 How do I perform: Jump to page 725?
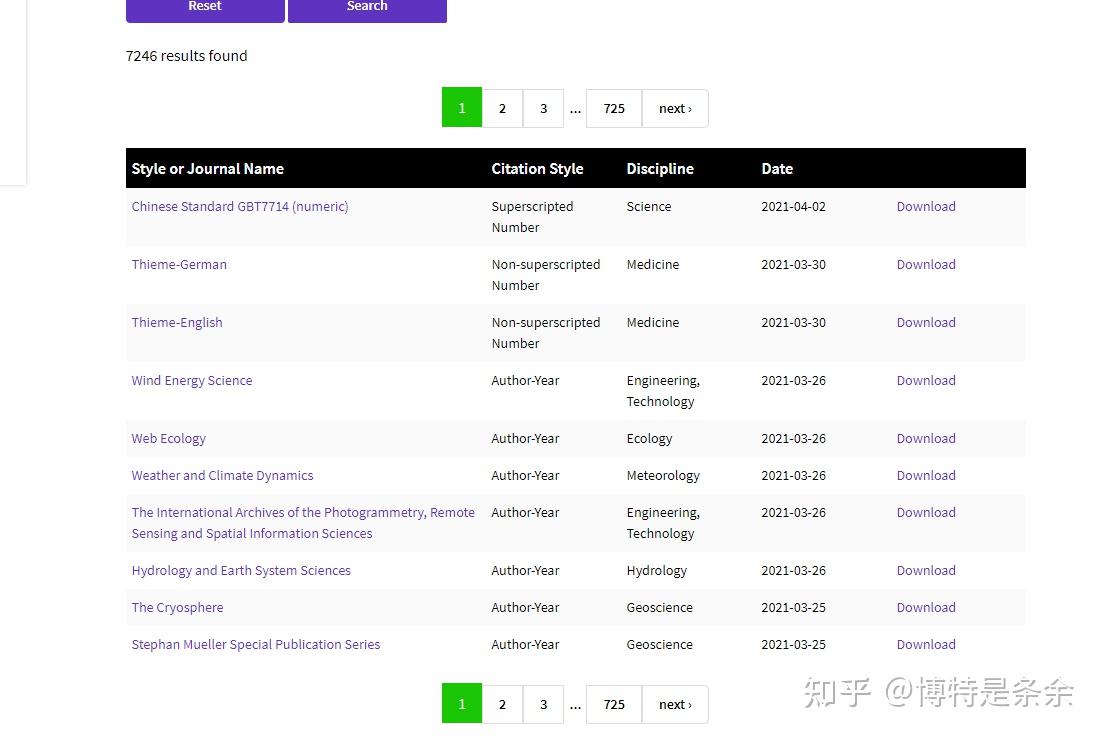click(613, 108)
